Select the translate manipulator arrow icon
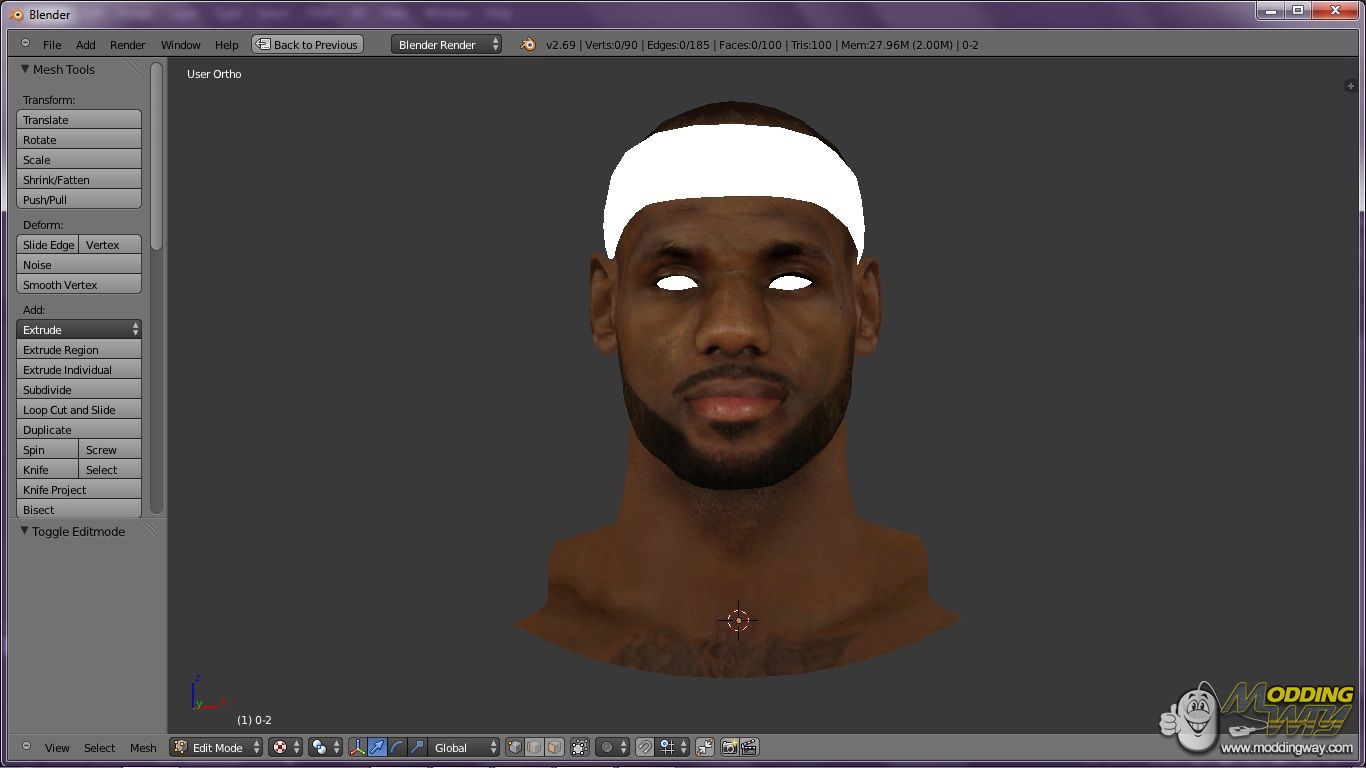 377,747
